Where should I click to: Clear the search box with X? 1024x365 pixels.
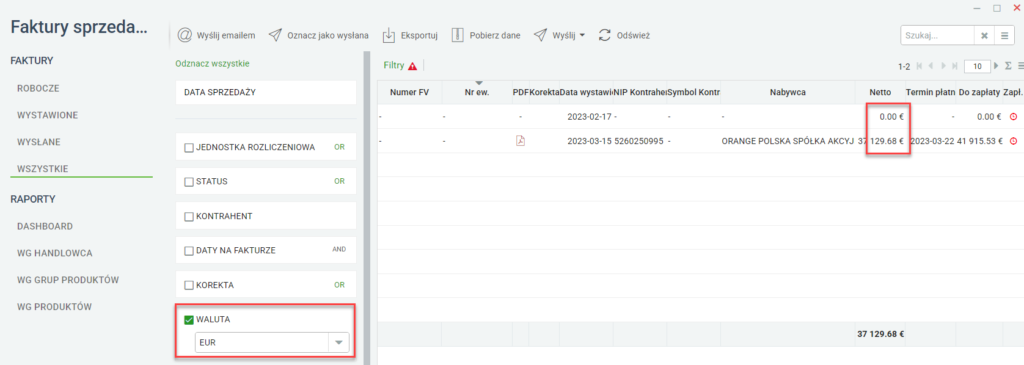[x=984, y=35]
